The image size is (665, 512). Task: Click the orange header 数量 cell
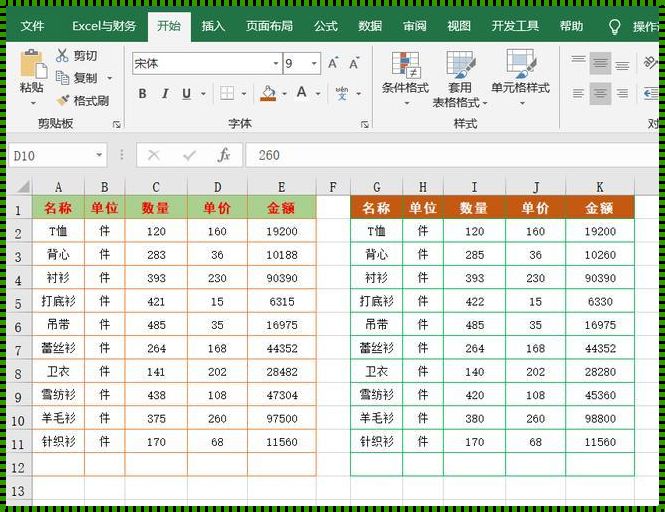(474, 208)
